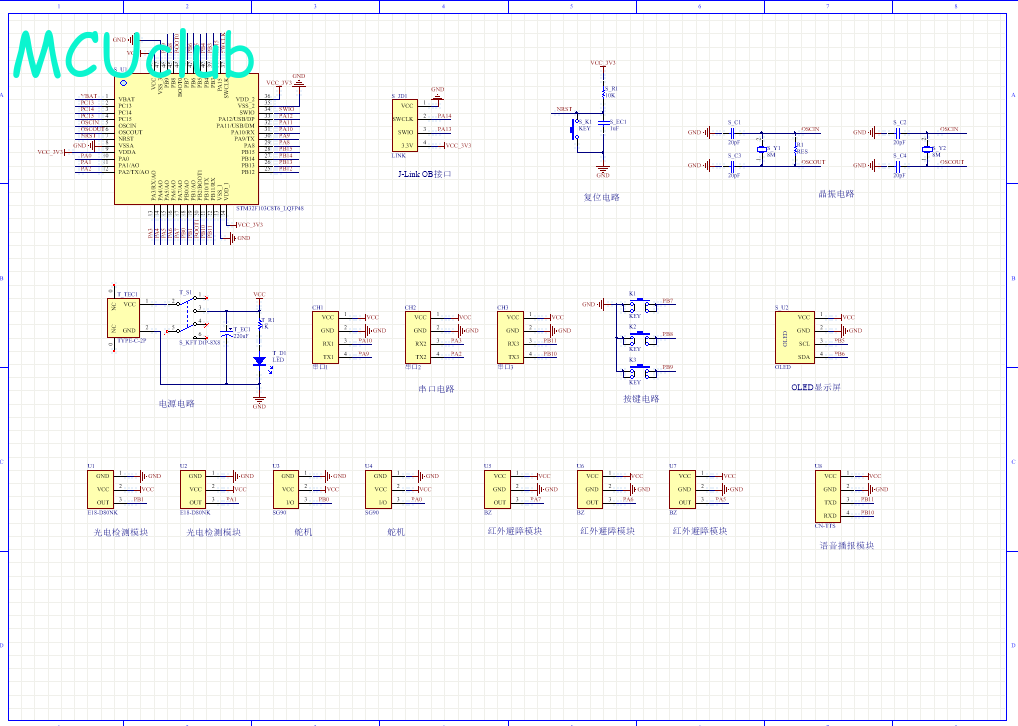1018x726 pixels.
Task: Select the CH3 serial port connector
Action: (x=511, y=337)
